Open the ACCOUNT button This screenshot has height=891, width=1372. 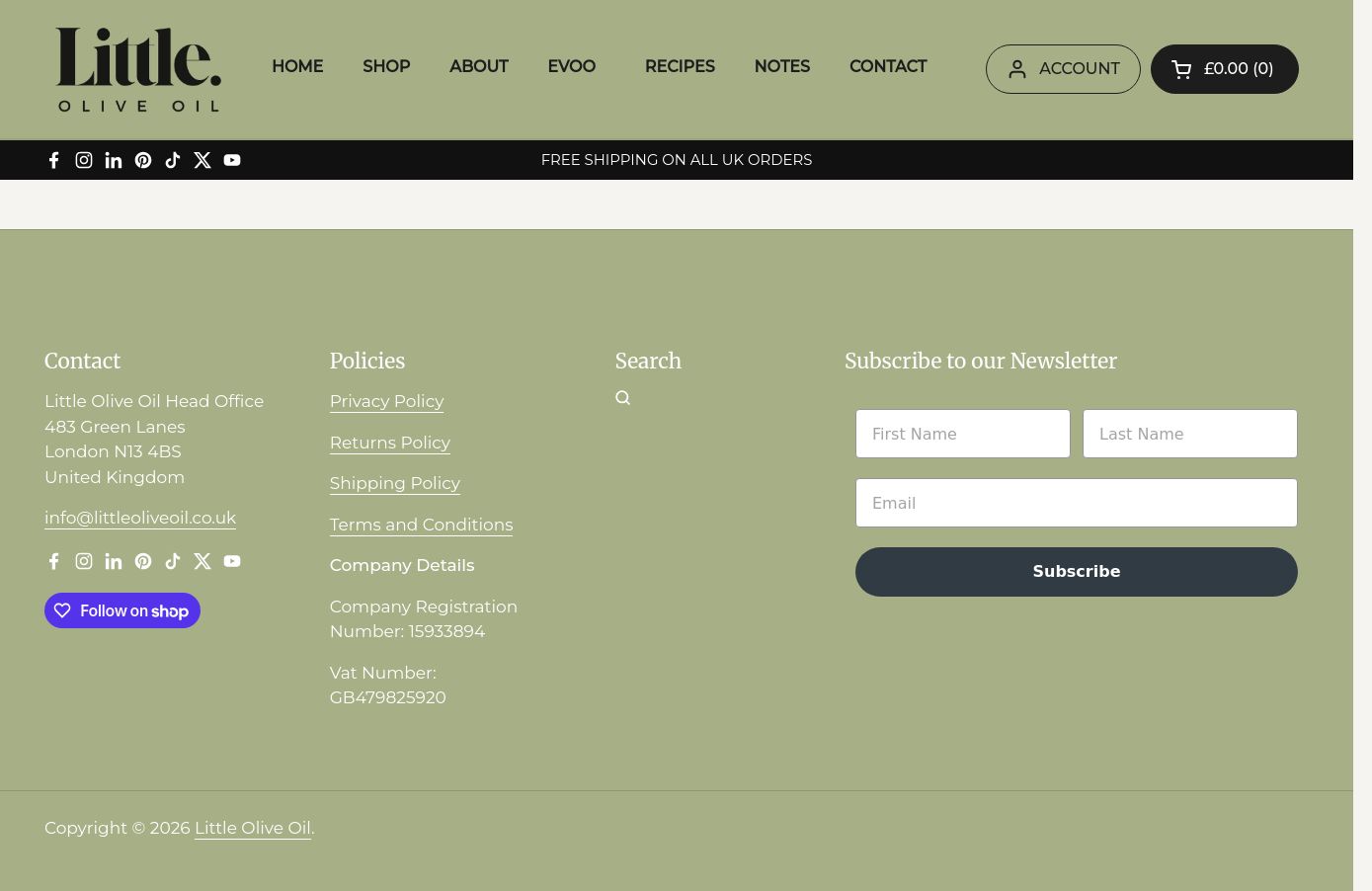click(x=1063, y=69)
